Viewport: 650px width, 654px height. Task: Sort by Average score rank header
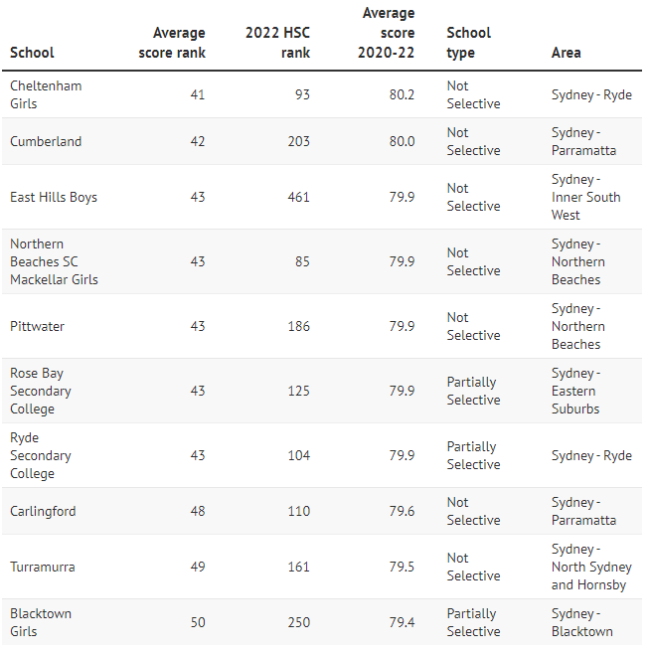(172, 43)
